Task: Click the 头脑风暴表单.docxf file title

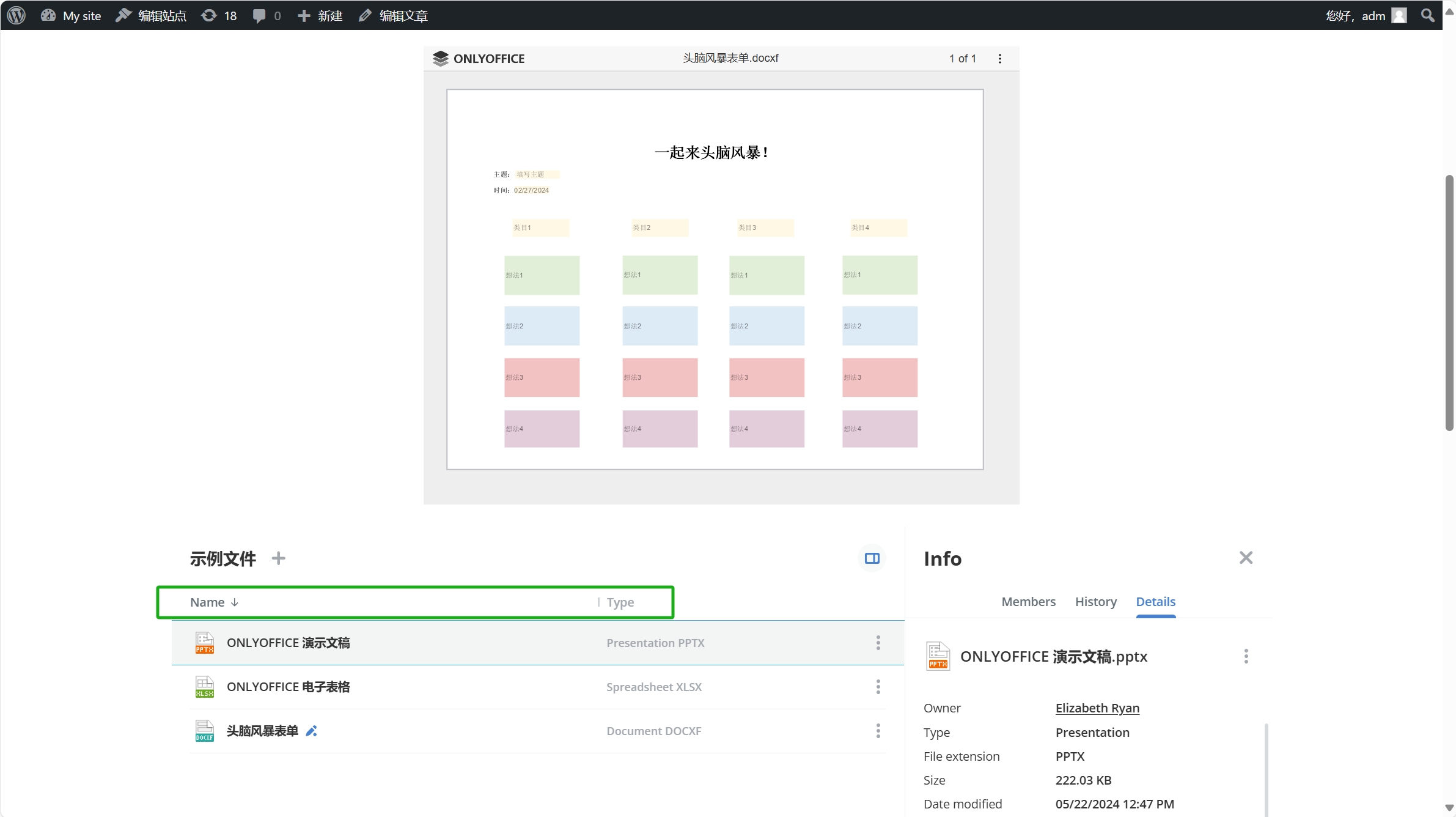Action: (x=730, y=58)
